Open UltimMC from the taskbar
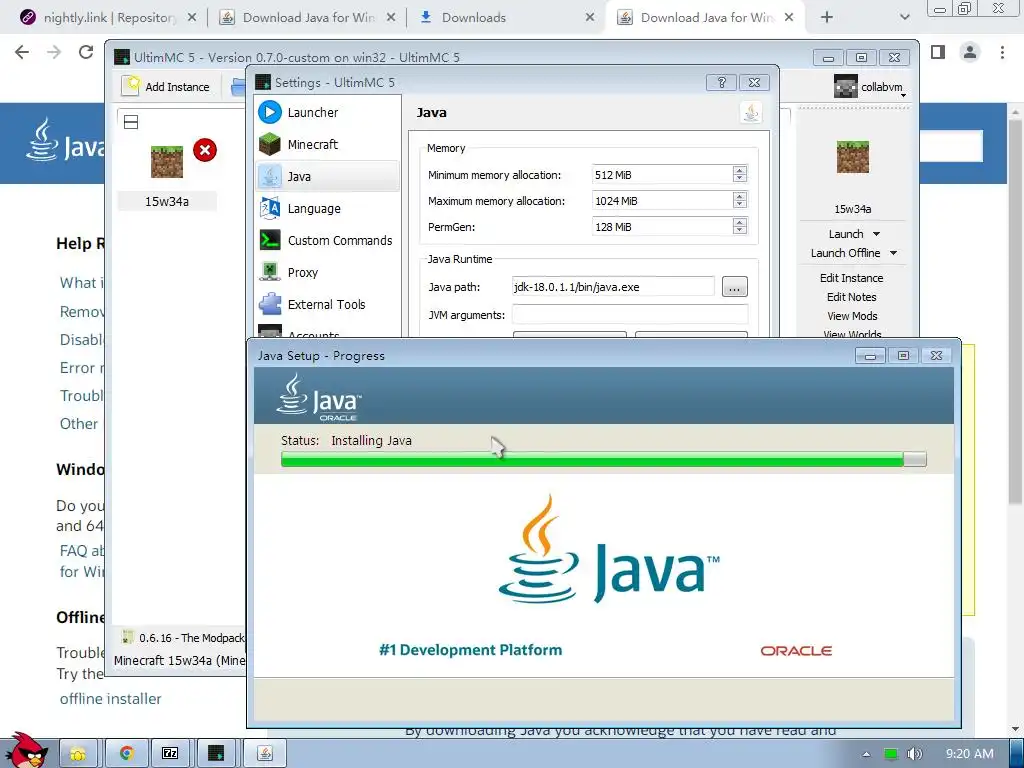1024x768 pixels. click(x=216, y=754)
